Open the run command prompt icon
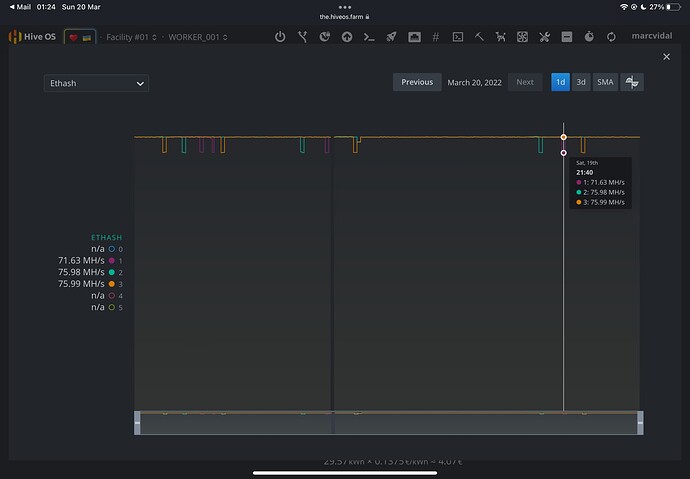 369,37
